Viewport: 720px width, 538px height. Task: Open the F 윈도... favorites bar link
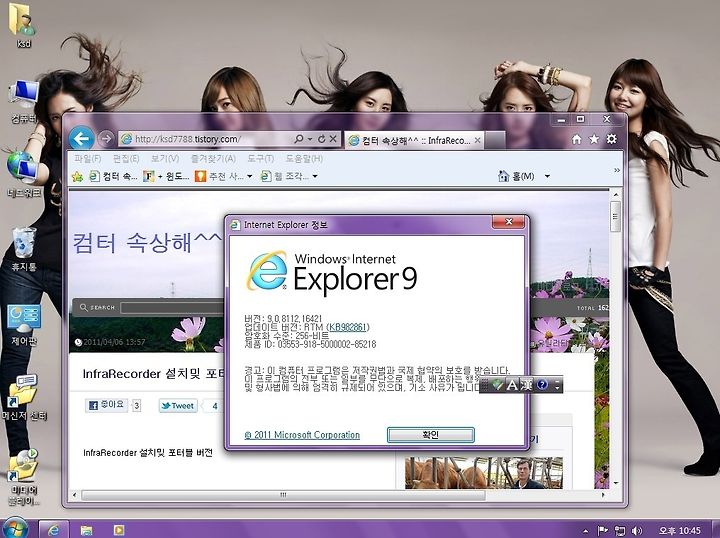click(166, 176)
